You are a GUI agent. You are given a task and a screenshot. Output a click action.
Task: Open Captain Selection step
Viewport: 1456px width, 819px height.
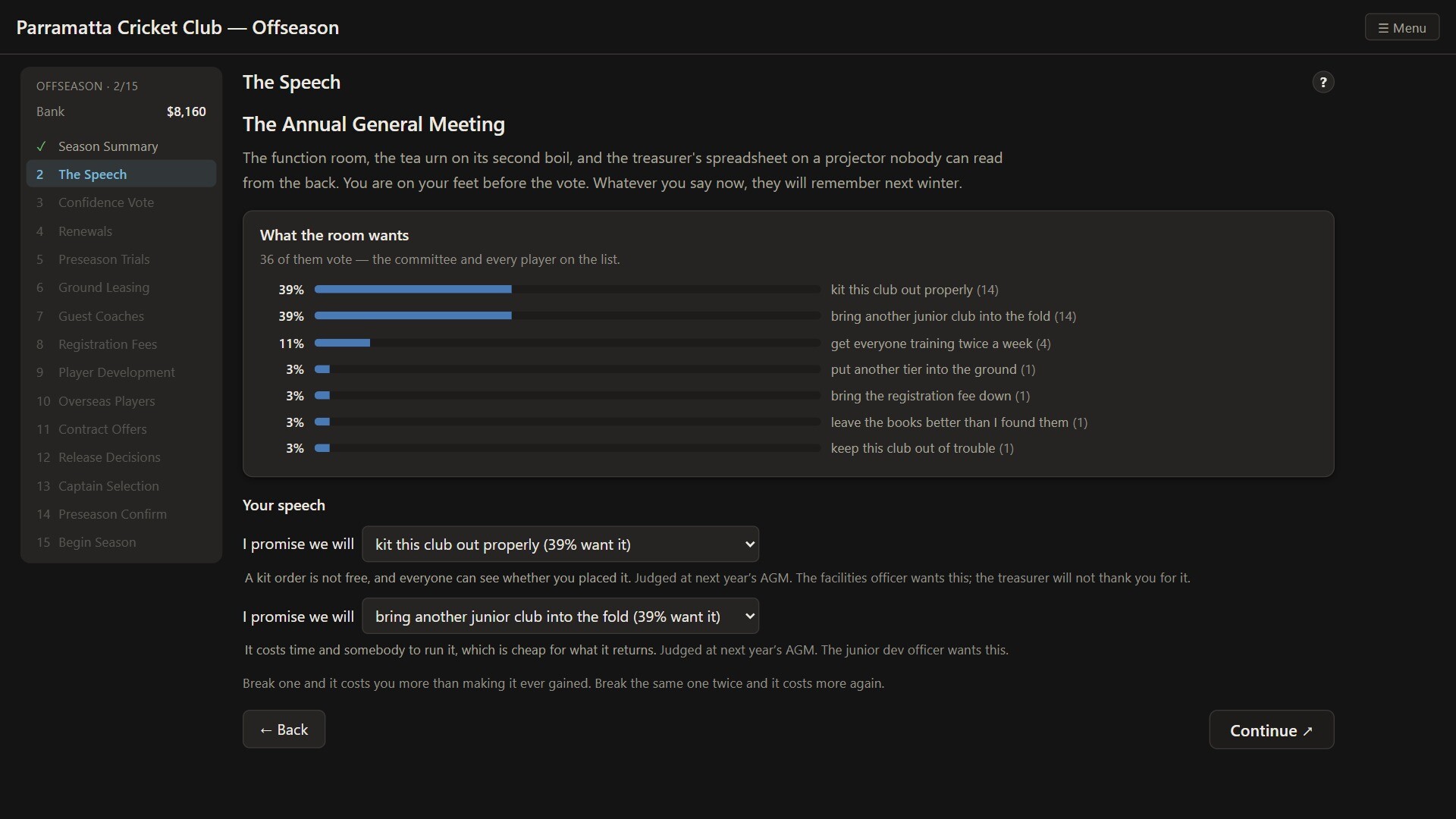121,486
